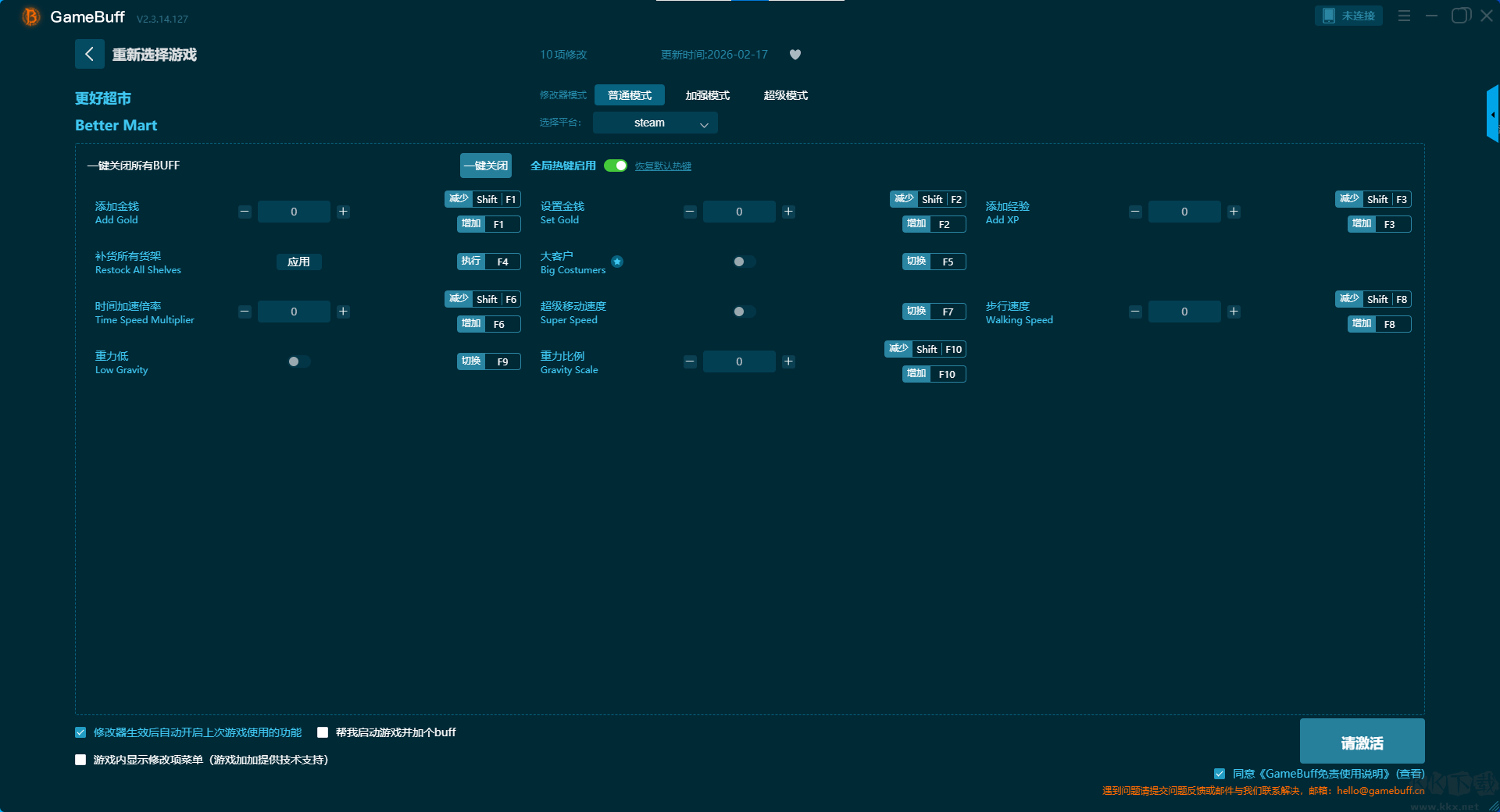
Task: Click the 应用 button for Restock All Shelves
Action: point(298,262)
